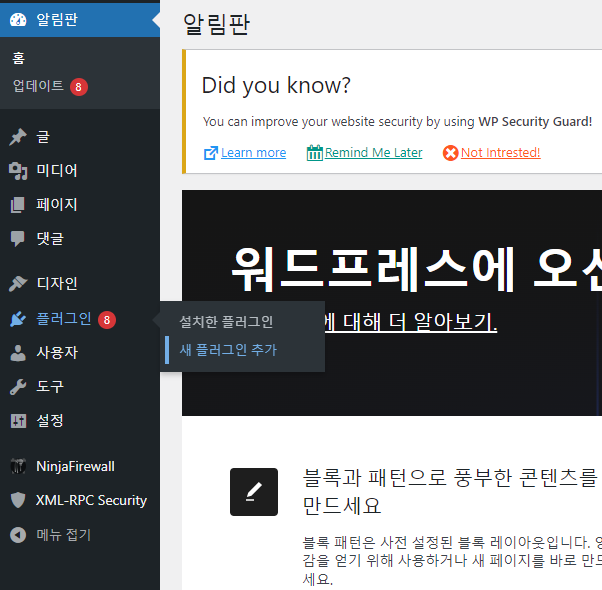Click the collapse arrow icon beside 메뉴 접기
The width and height of the screenshot is (602, 590).
[18, 535]
